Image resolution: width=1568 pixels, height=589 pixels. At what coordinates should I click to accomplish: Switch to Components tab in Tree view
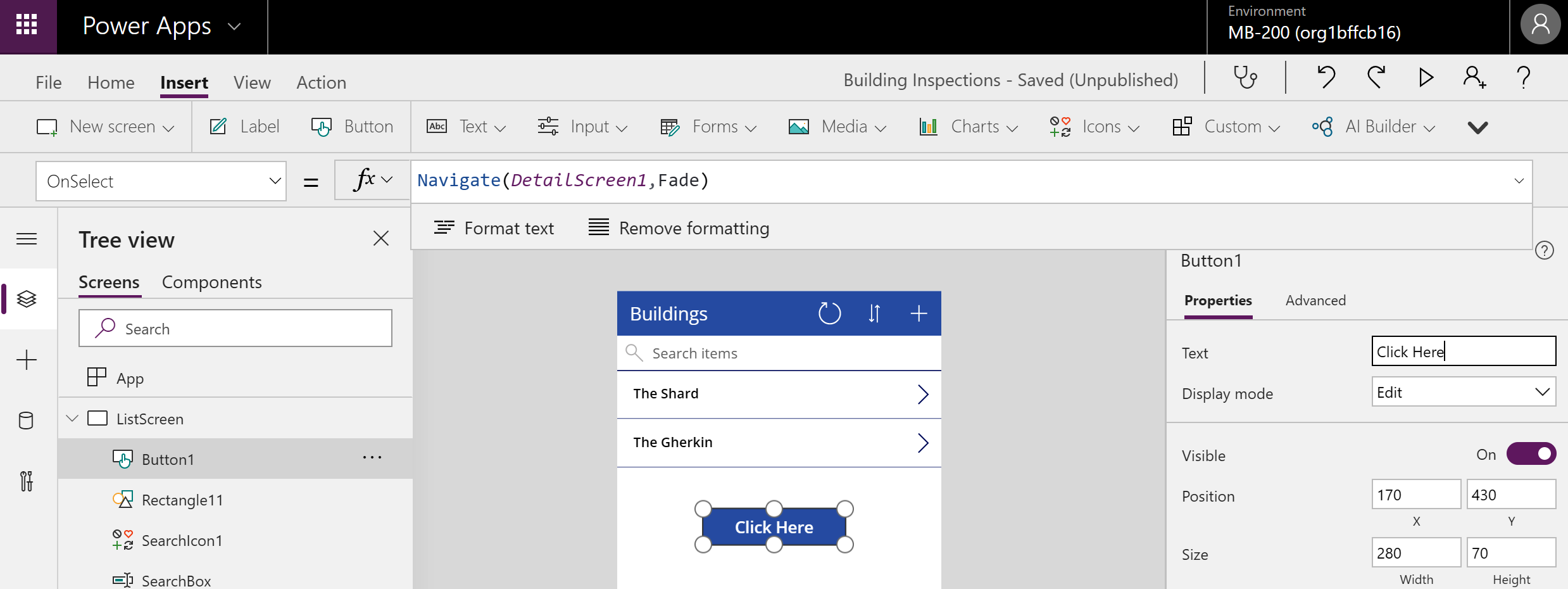pos(212,282)
